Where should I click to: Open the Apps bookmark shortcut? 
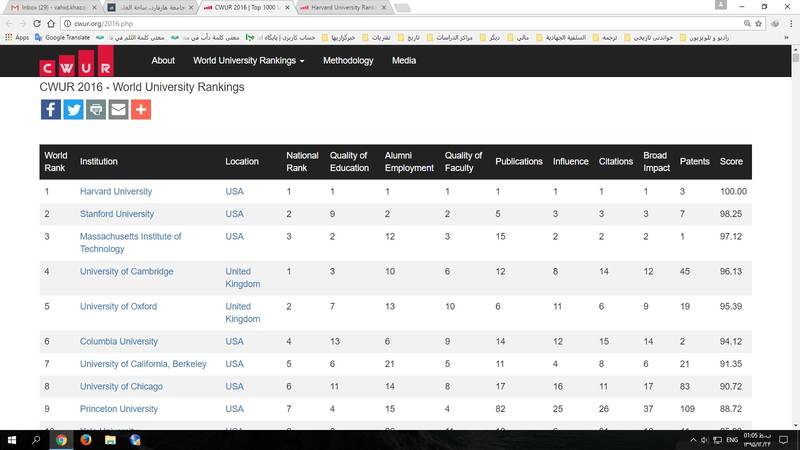pyautogui.click(x=17, y=37)
